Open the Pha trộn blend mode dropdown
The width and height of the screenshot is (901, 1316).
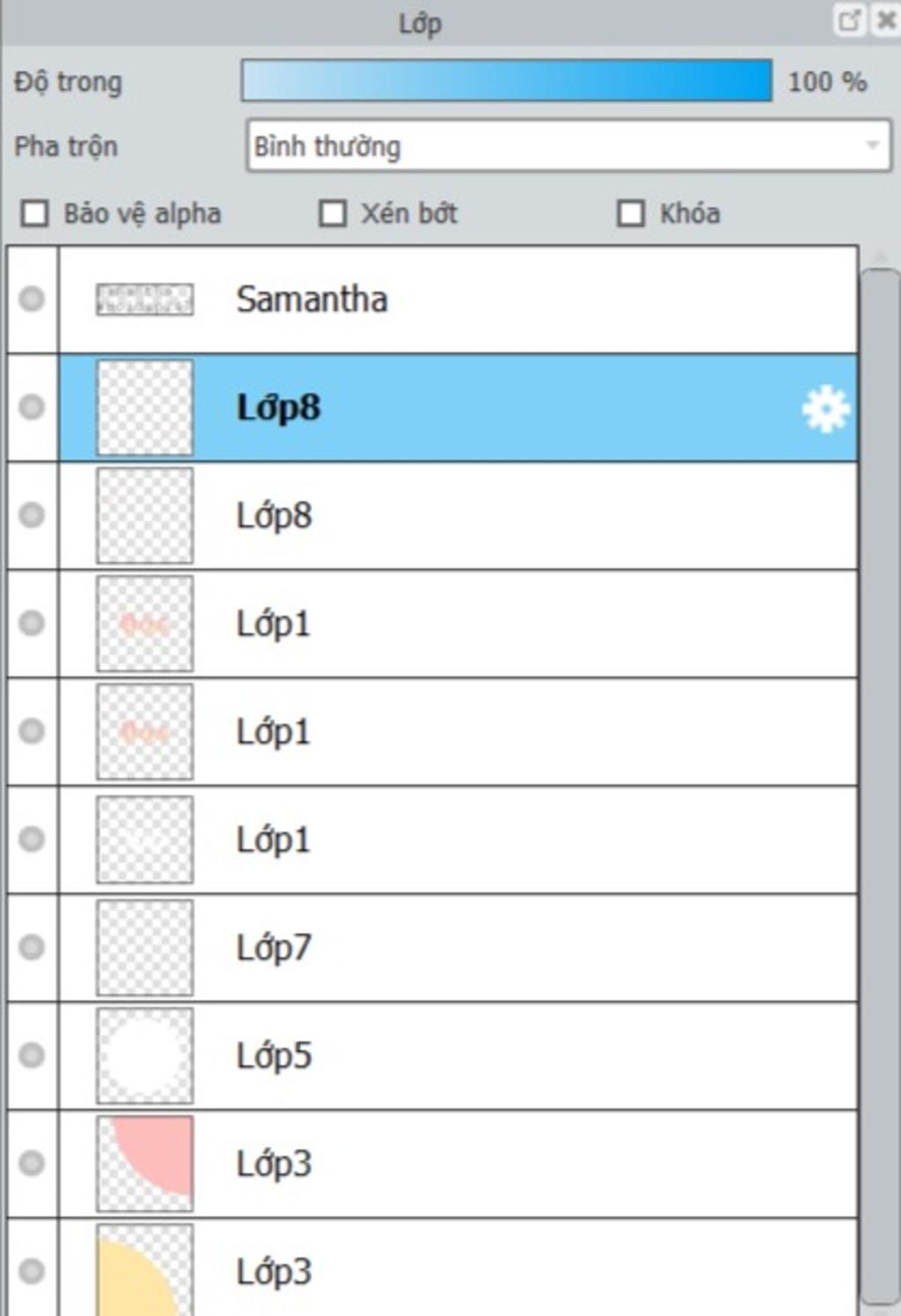[568, 146]
